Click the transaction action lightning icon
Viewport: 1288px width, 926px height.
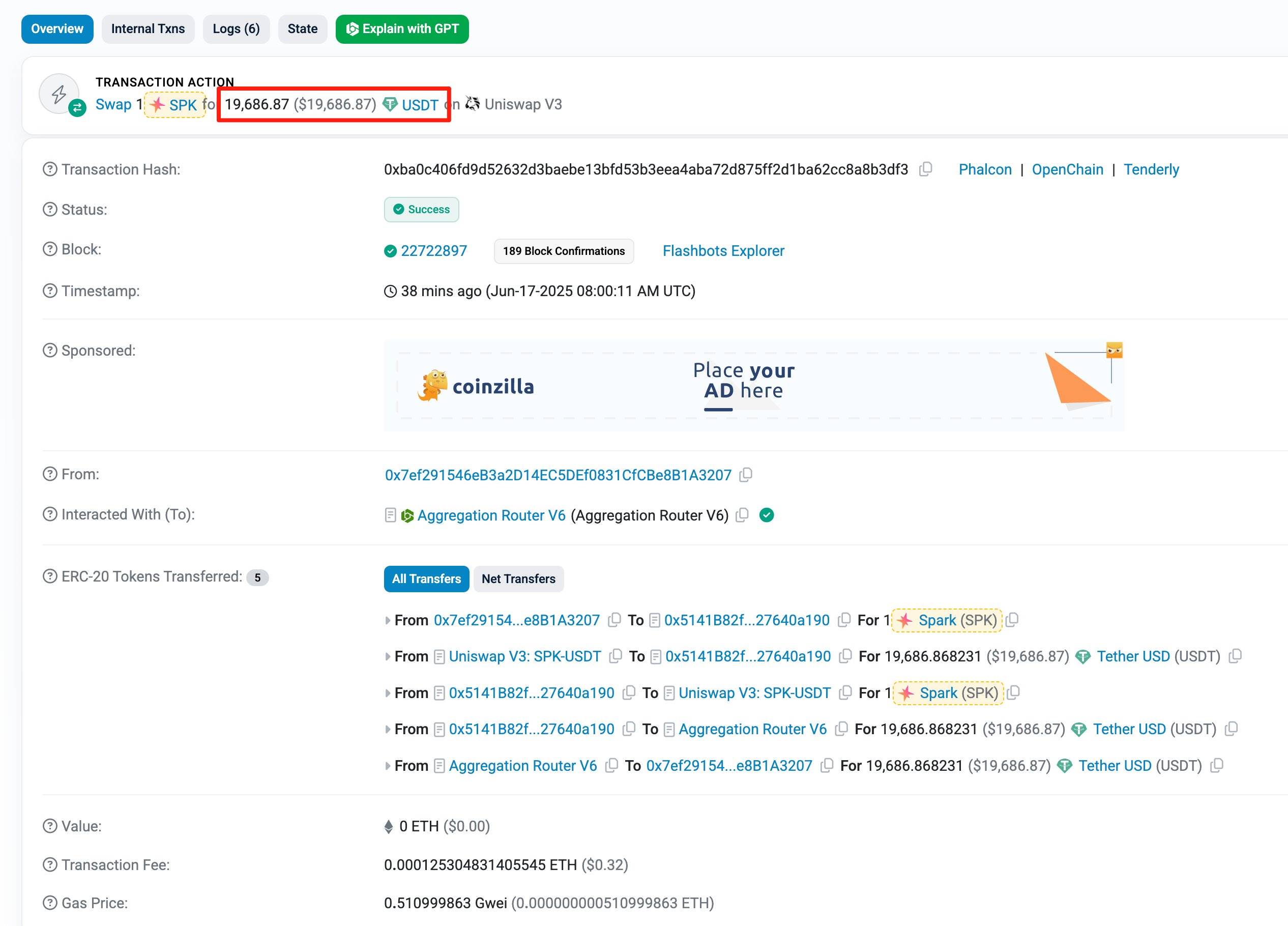coord(58,94)
